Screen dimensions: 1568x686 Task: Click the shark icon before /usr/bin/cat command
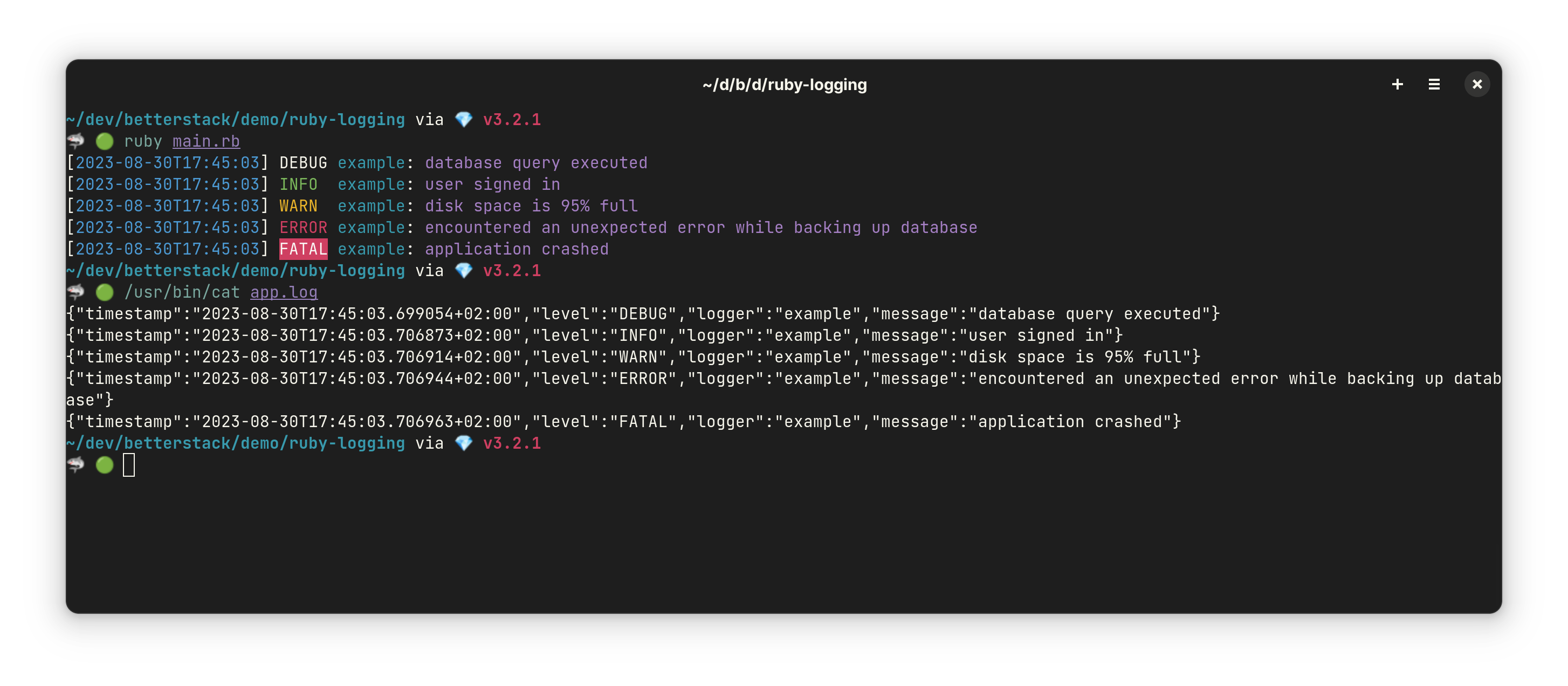[x=75, y=292]
